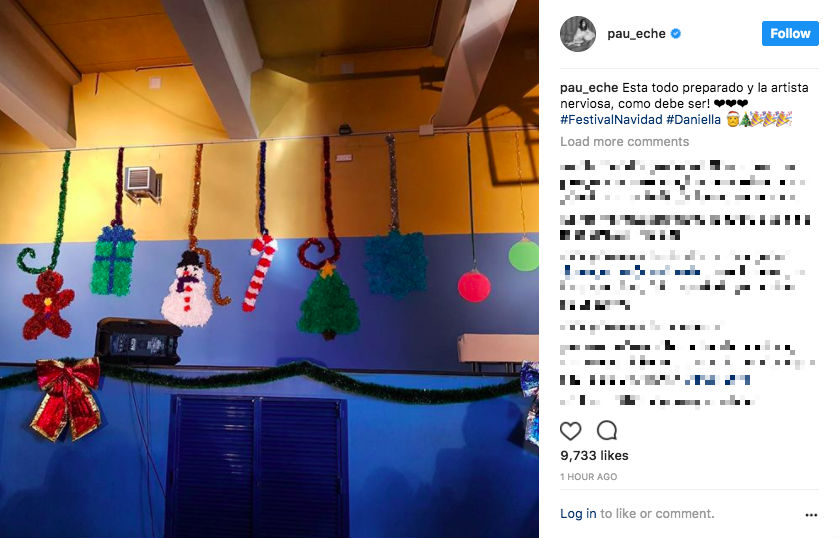Open the #FestivalNavidad hashtag
This screenshot has height=538, width=839.
click(x=611, y=119)
